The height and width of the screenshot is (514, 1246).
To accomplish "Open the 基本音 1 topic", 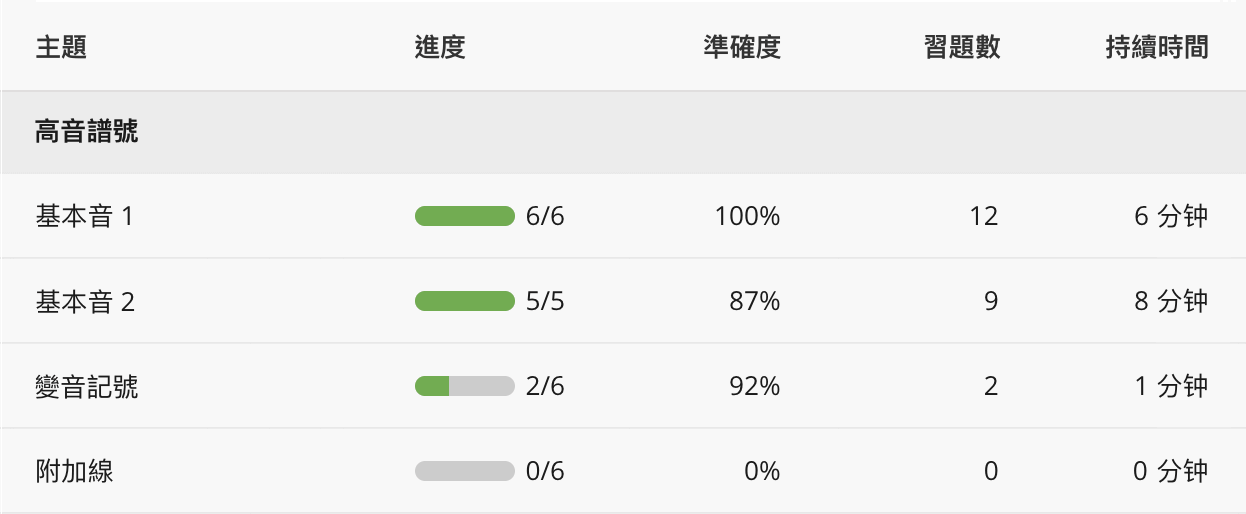I will pyautogui.click(x=84, y=216).
